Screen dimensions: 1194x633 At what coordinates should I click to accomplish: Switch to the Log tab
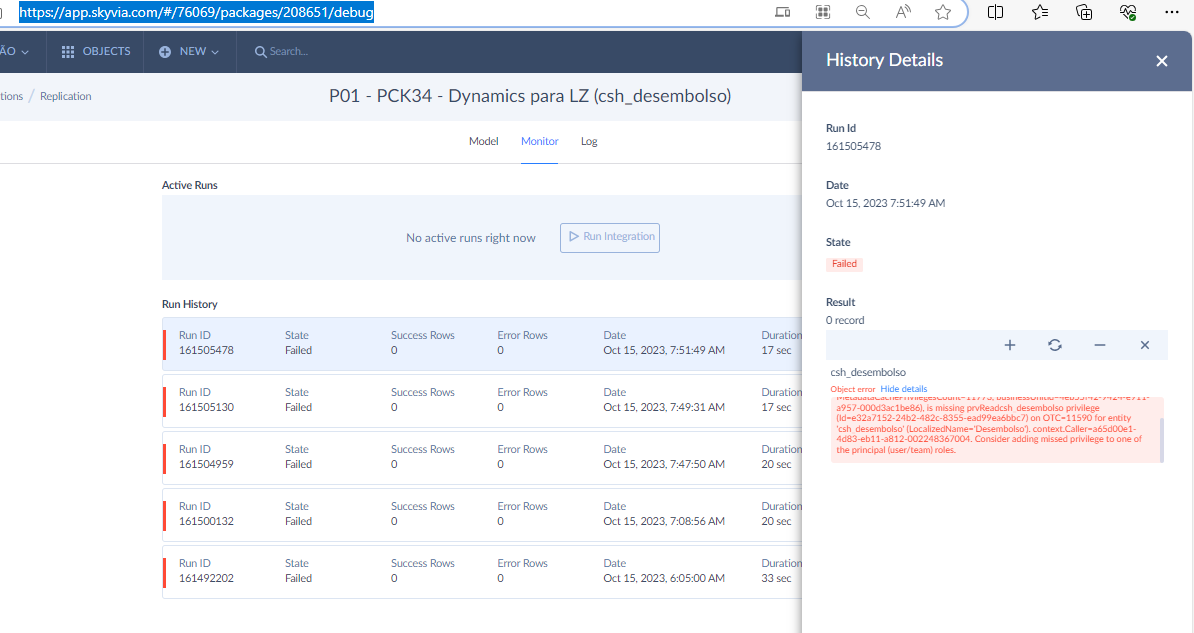[589, 141]
